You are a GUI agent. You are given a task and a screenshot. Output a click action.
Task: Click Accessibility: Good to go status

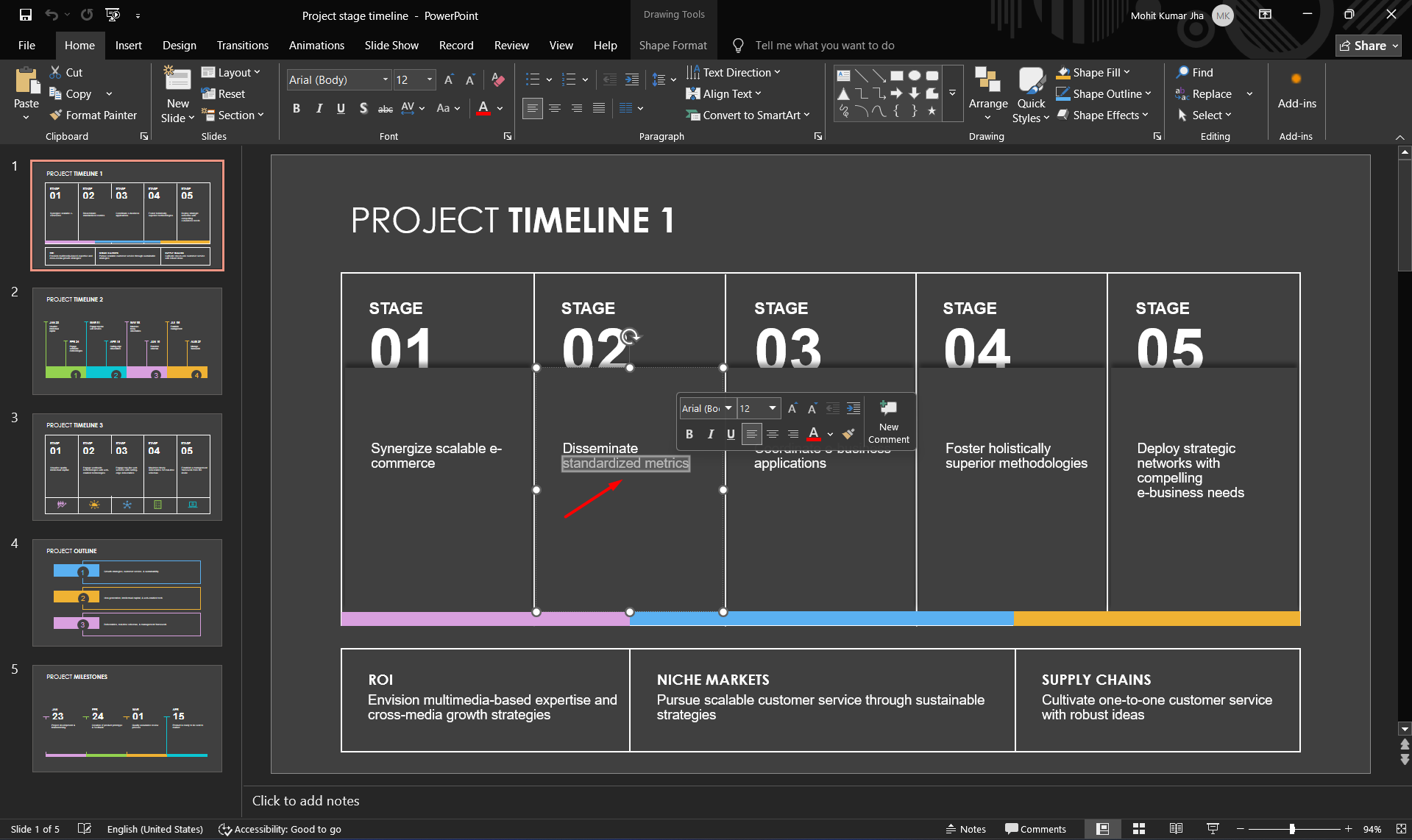tap(280, 829)
